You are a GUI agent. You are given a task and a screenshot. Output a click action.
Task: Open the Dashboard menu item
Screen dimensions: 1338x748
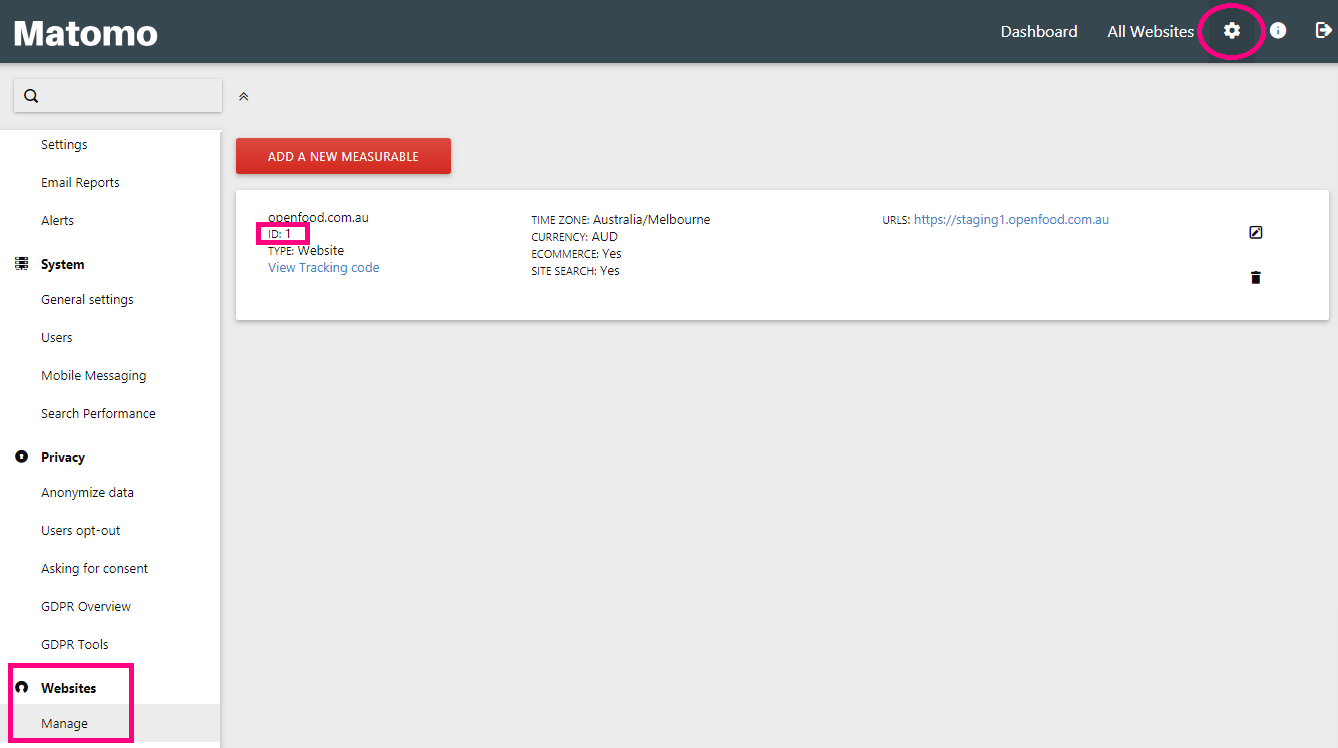[1039, 31]
